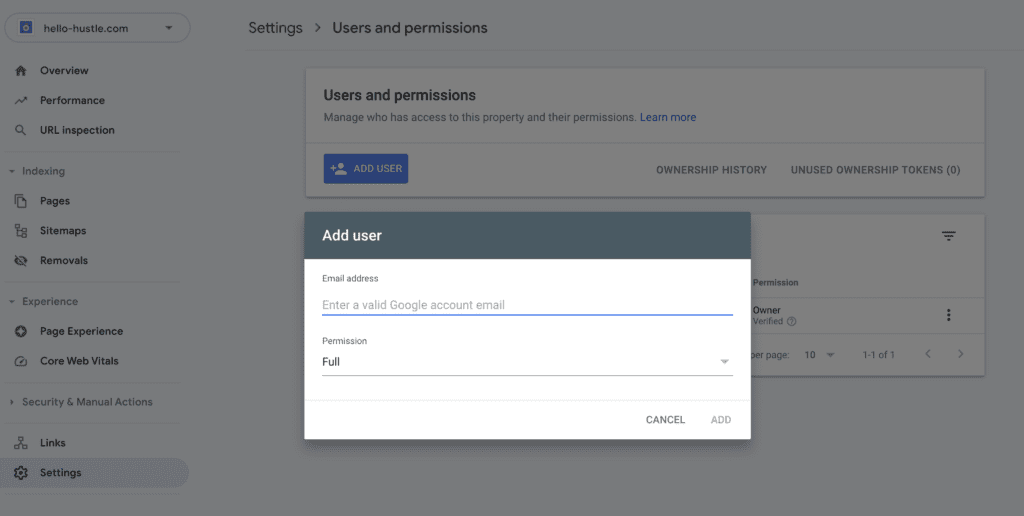Click the Removals crossed-eye icon
The image size is (1024, 516).
coord(21,261)
